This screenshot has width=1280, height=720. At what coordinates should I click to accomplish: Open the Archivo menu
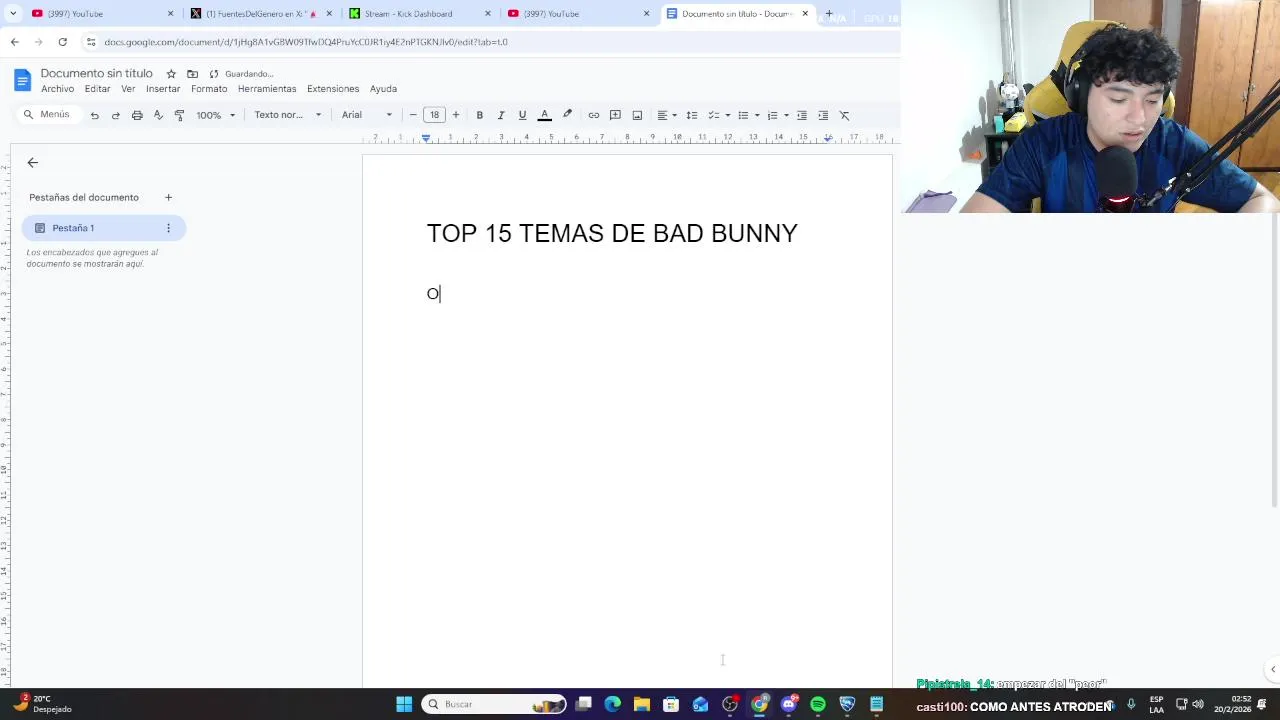(x=58, y=89)
